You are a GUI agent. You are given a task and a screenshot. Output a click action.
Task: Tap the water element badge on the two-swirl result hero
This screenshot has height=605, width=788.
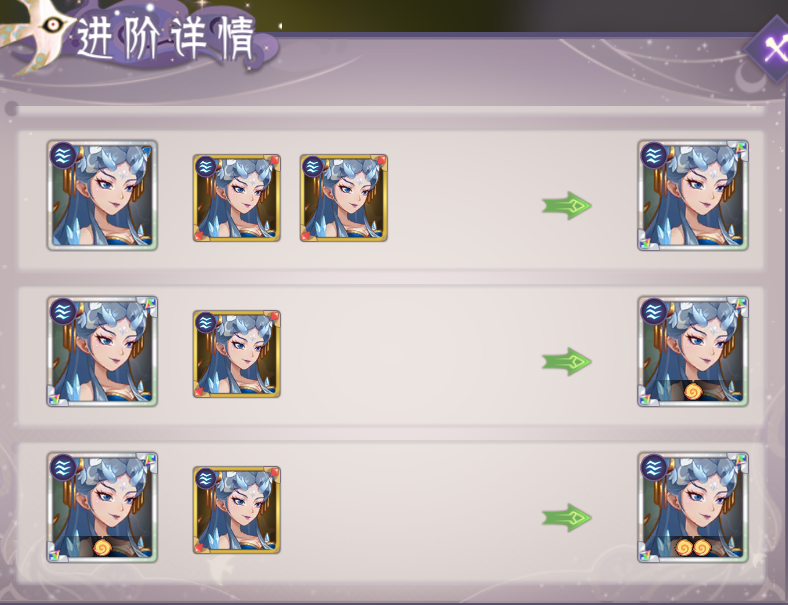[x=654, y=467]
